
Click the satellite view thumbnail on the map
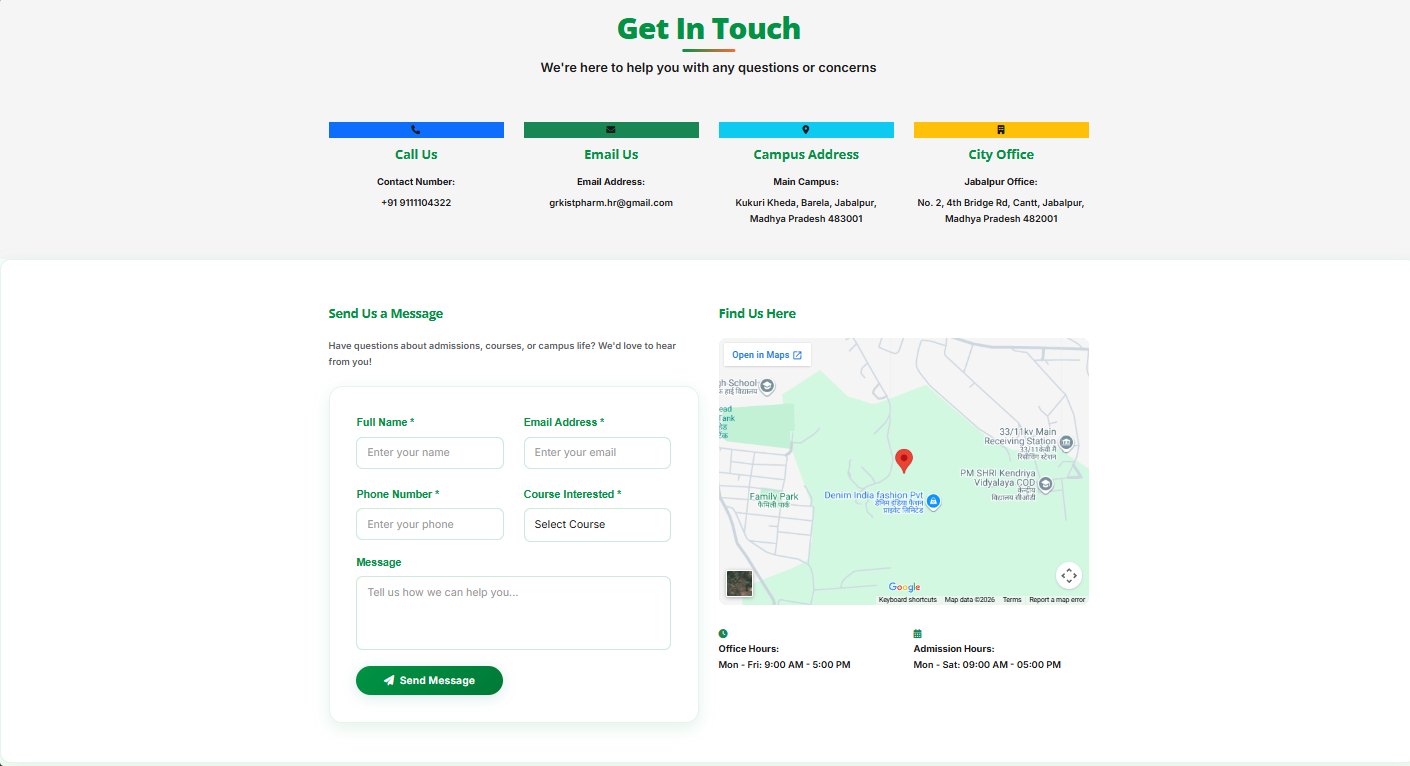click(739, 583)
